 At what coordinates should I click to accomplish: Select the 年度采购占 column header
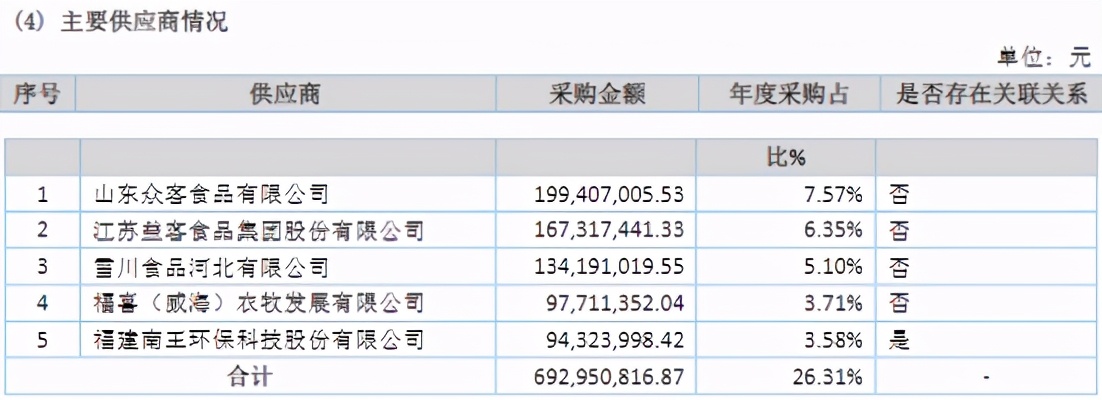tap(791, 93)
